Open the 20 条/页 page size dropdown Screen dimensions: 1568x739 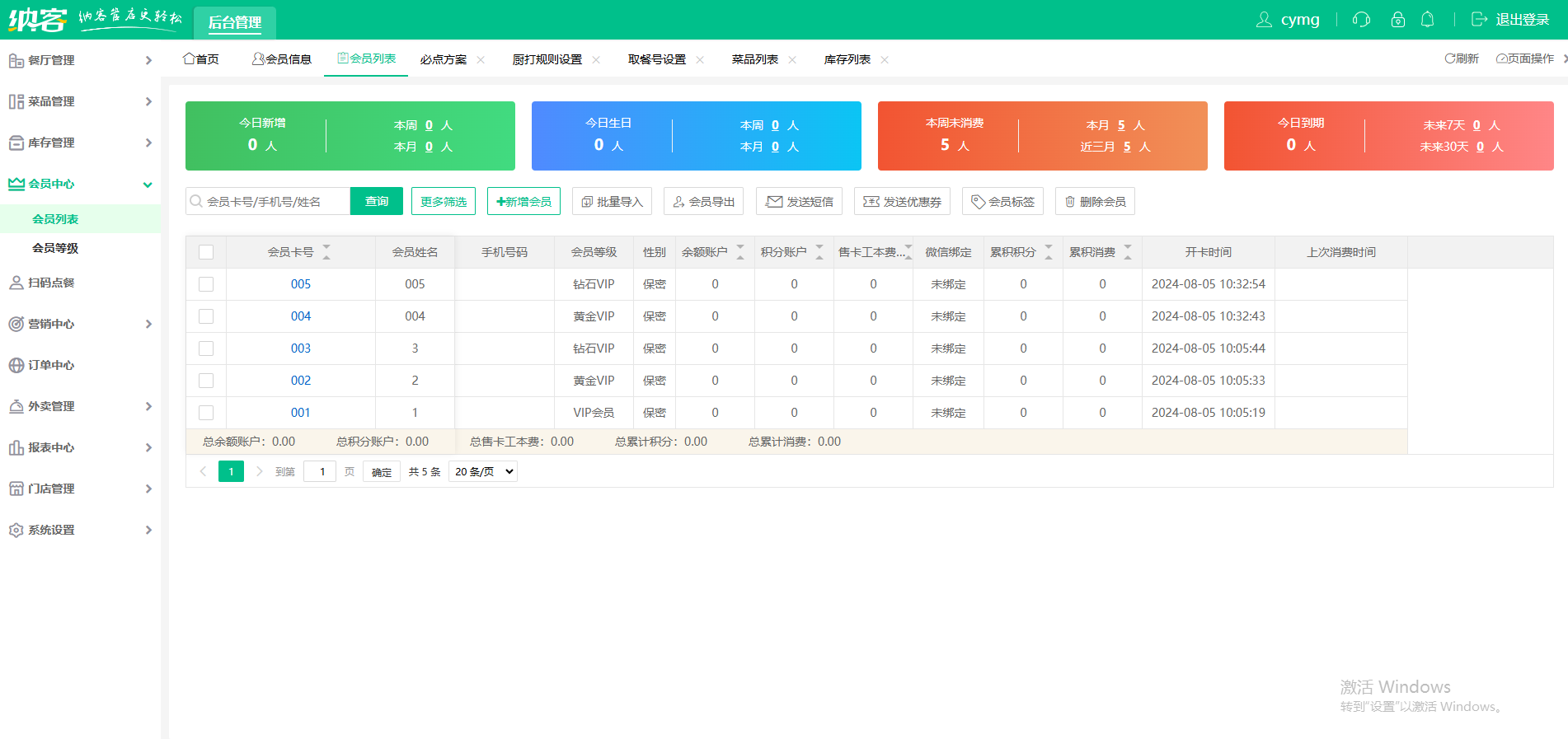pos(483,472)
